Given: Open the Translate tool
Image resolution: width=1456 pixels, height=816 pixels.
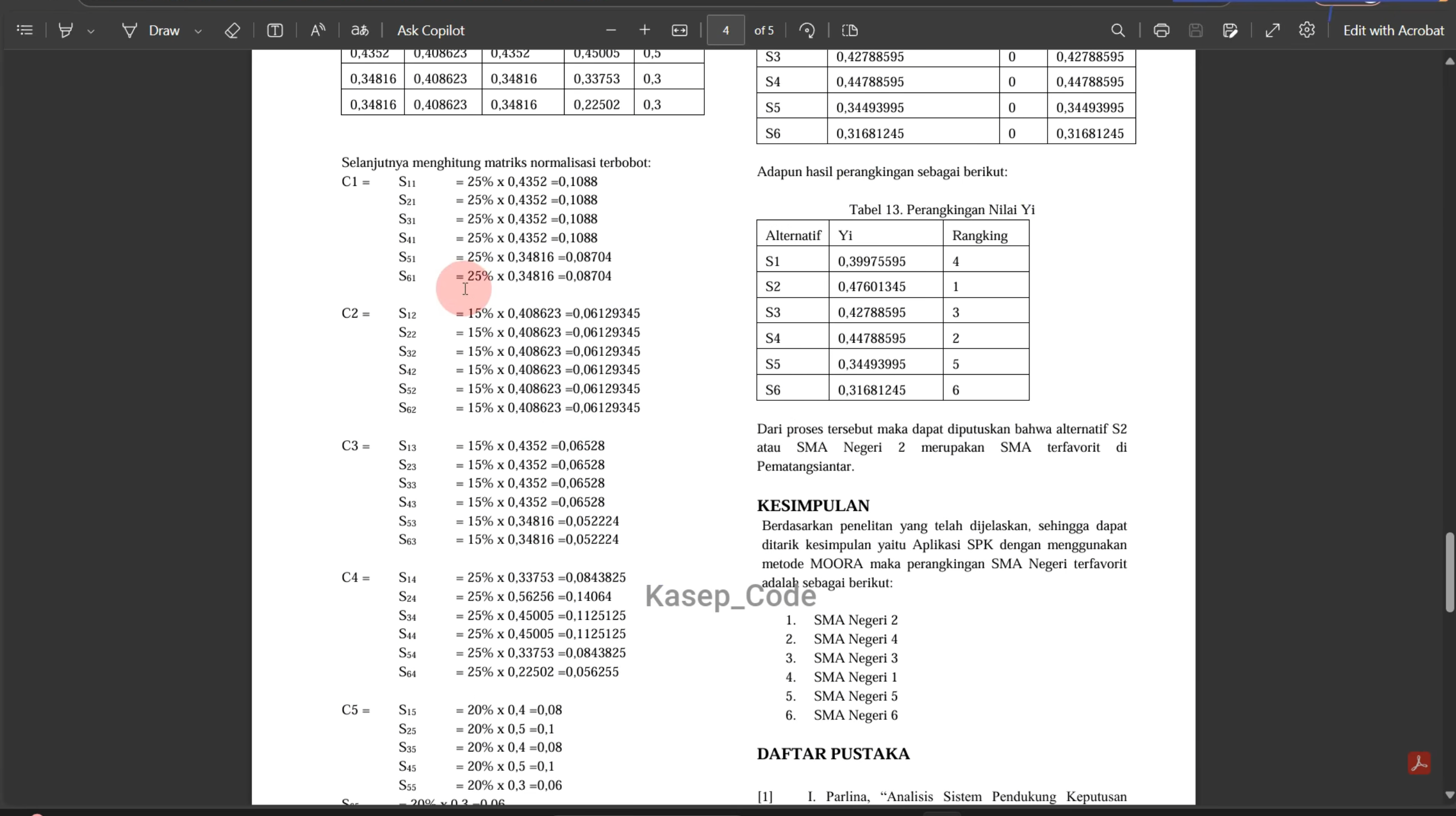Looking at the screenshot, I should [x=360, y=30].
